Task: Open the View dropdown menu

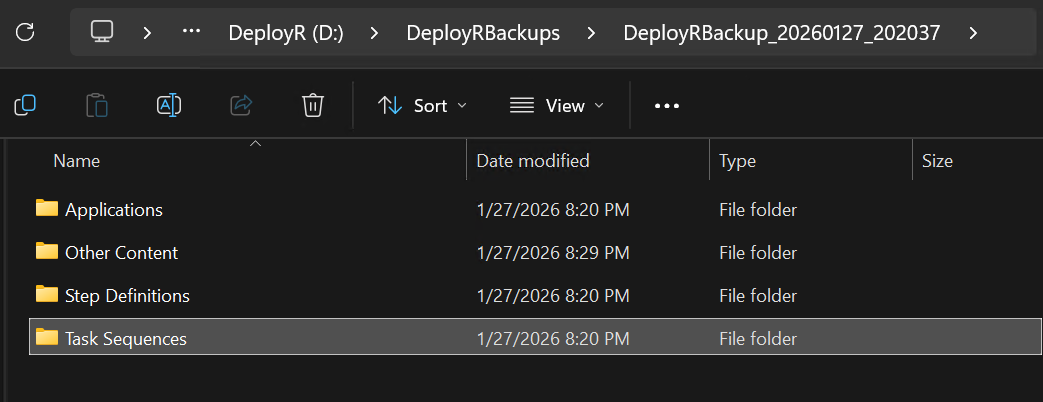Action: 557,105
